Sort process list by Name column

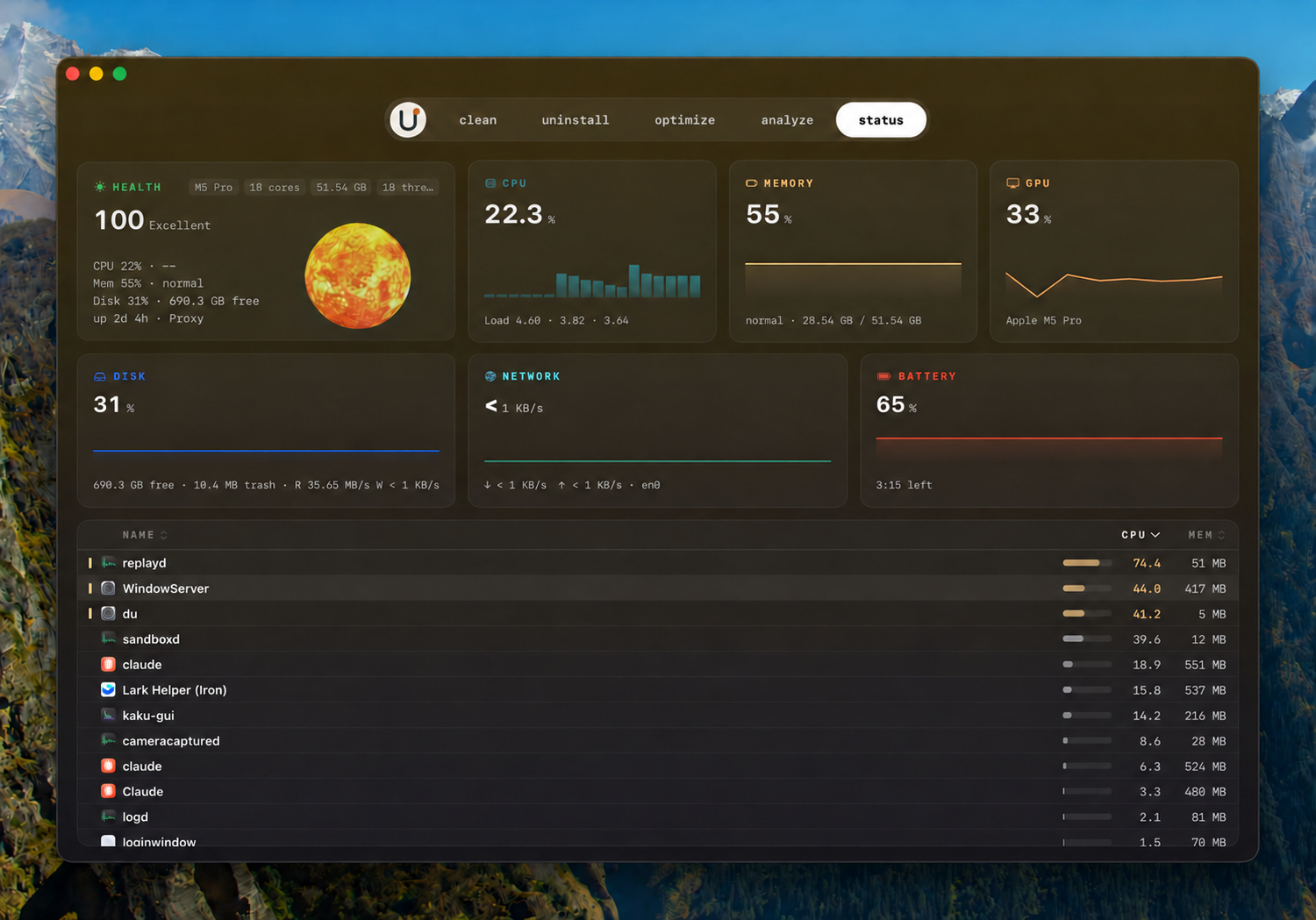click(145, 535)
